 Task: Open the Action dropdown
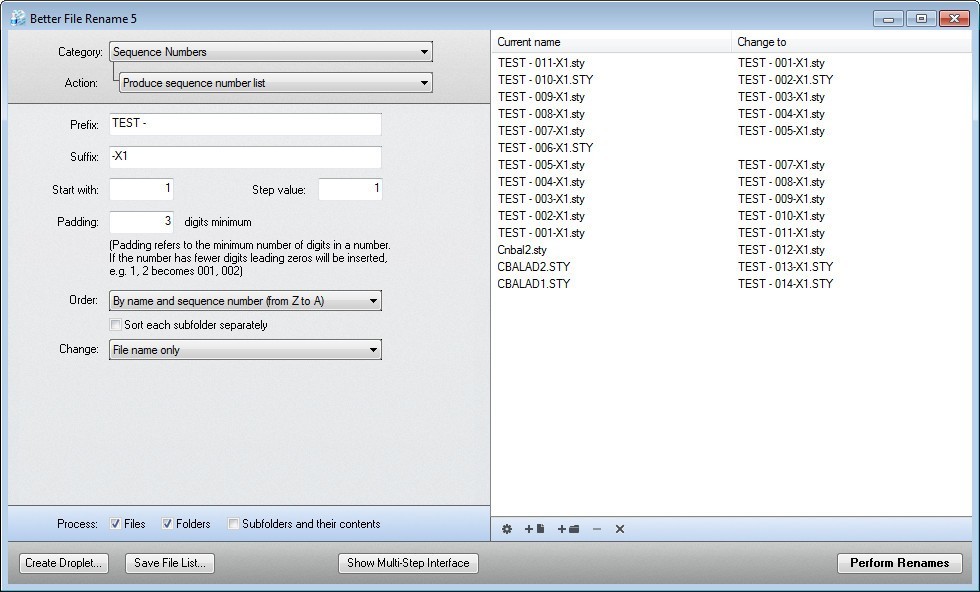click(x=276, y=83)
